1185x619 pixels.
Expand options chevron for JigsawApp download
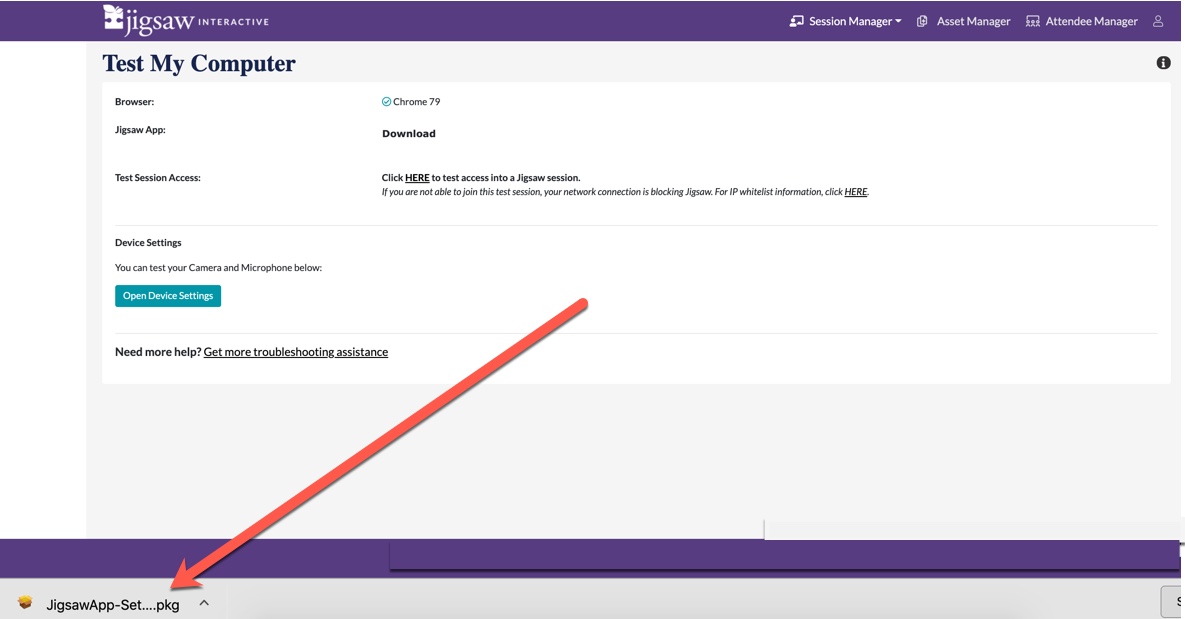(x=204, y=603)
